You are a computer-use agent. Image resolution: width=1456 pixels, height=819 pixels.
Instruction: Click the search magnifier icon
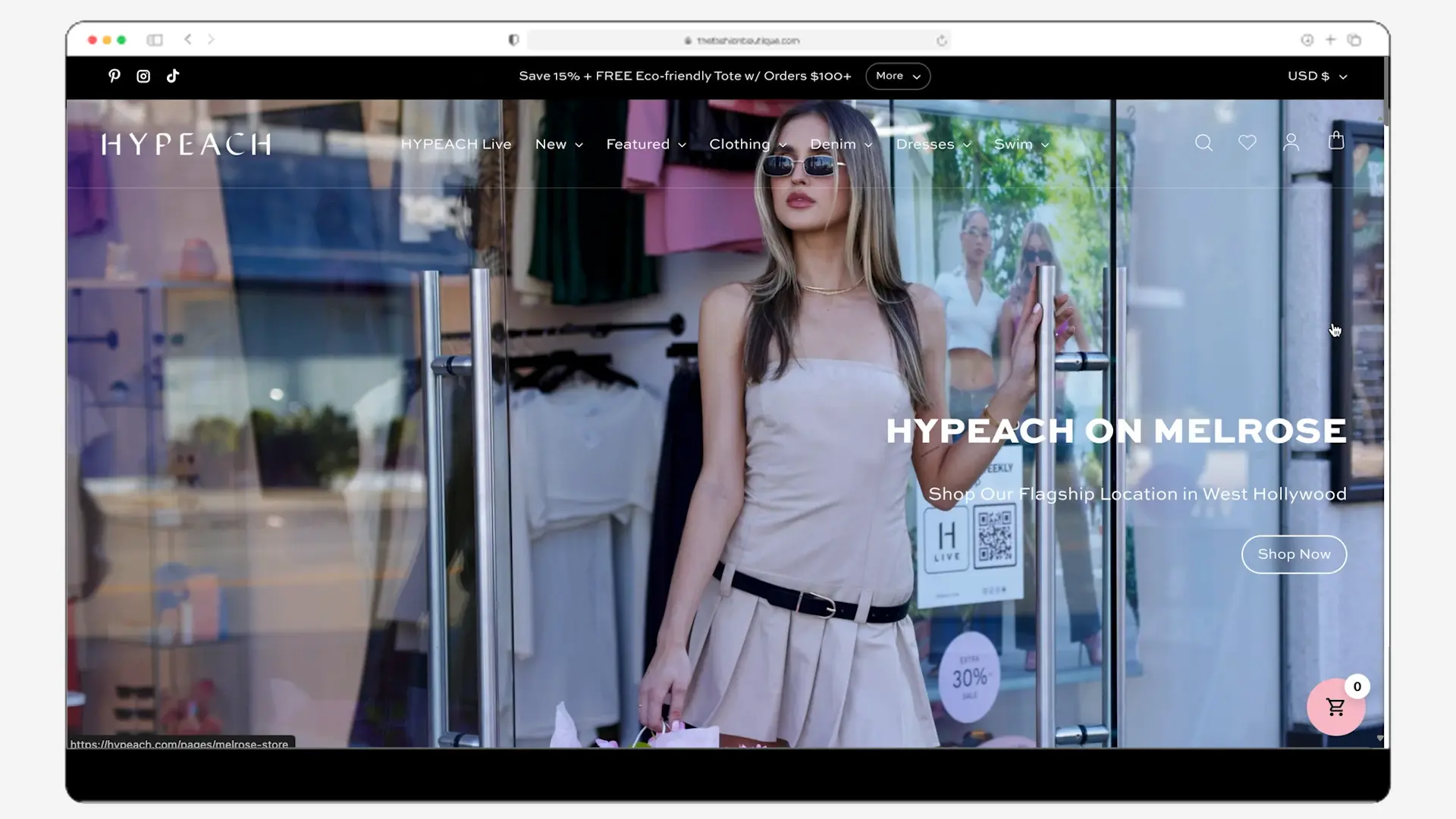(x=1203, y=143)
